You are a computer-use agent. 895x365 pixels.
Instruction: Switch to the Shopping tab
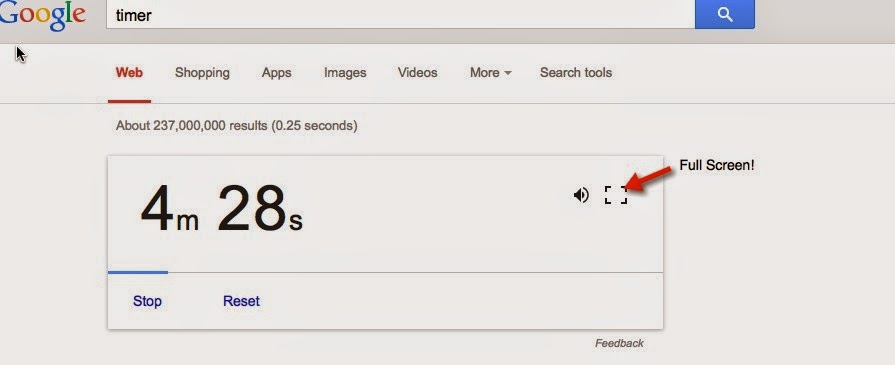click(202, 73)
